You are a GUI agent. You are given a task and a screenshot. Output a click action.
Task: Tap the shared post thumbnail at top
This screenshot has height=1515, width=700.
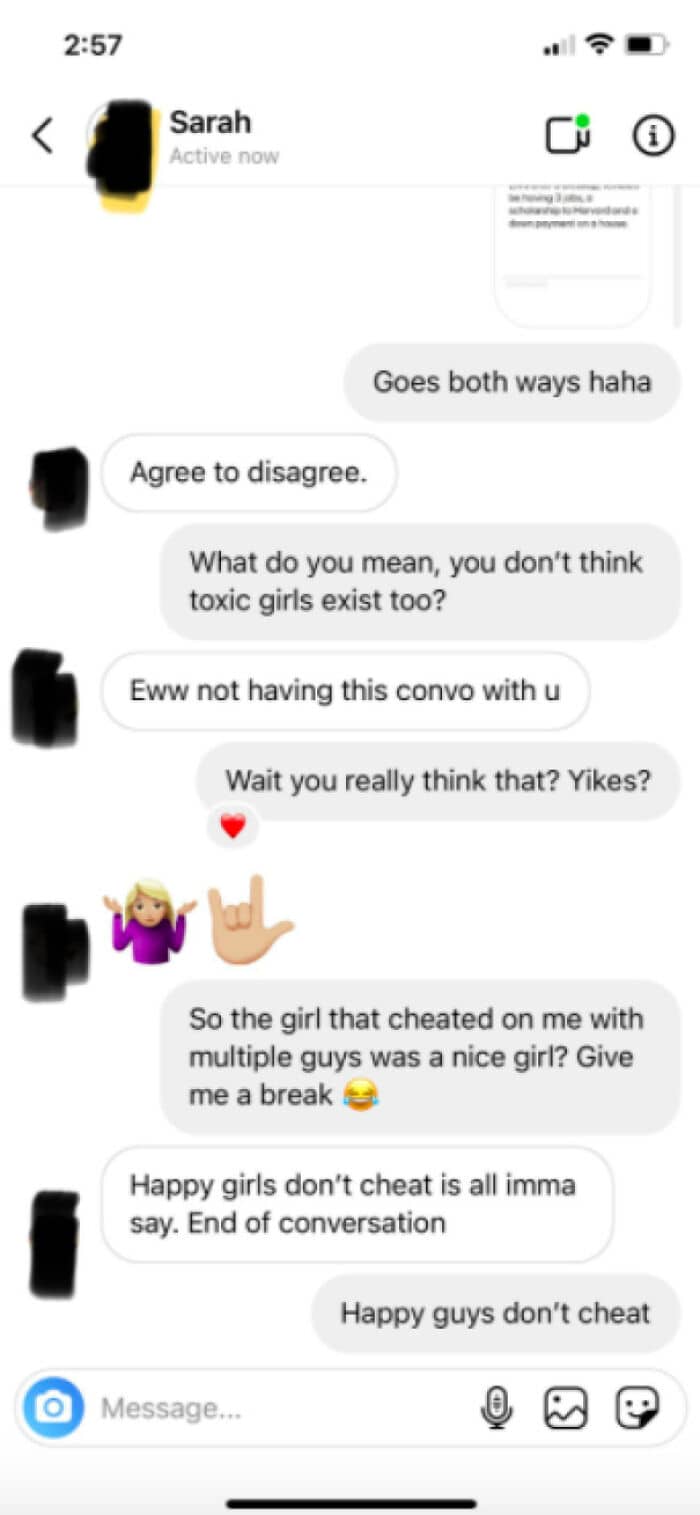click(573, 255)
